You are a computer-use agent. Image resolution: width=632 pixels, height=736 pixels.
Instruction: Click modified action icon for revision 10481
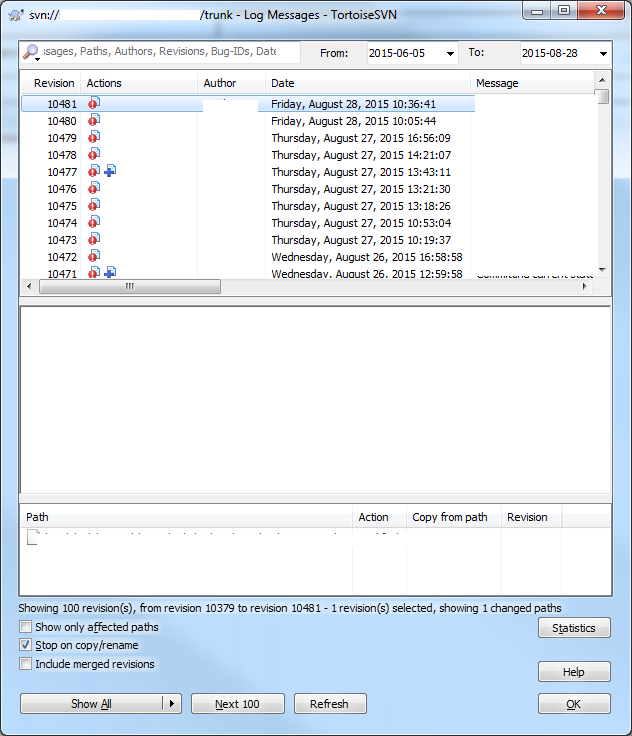(x=94, y=103)
